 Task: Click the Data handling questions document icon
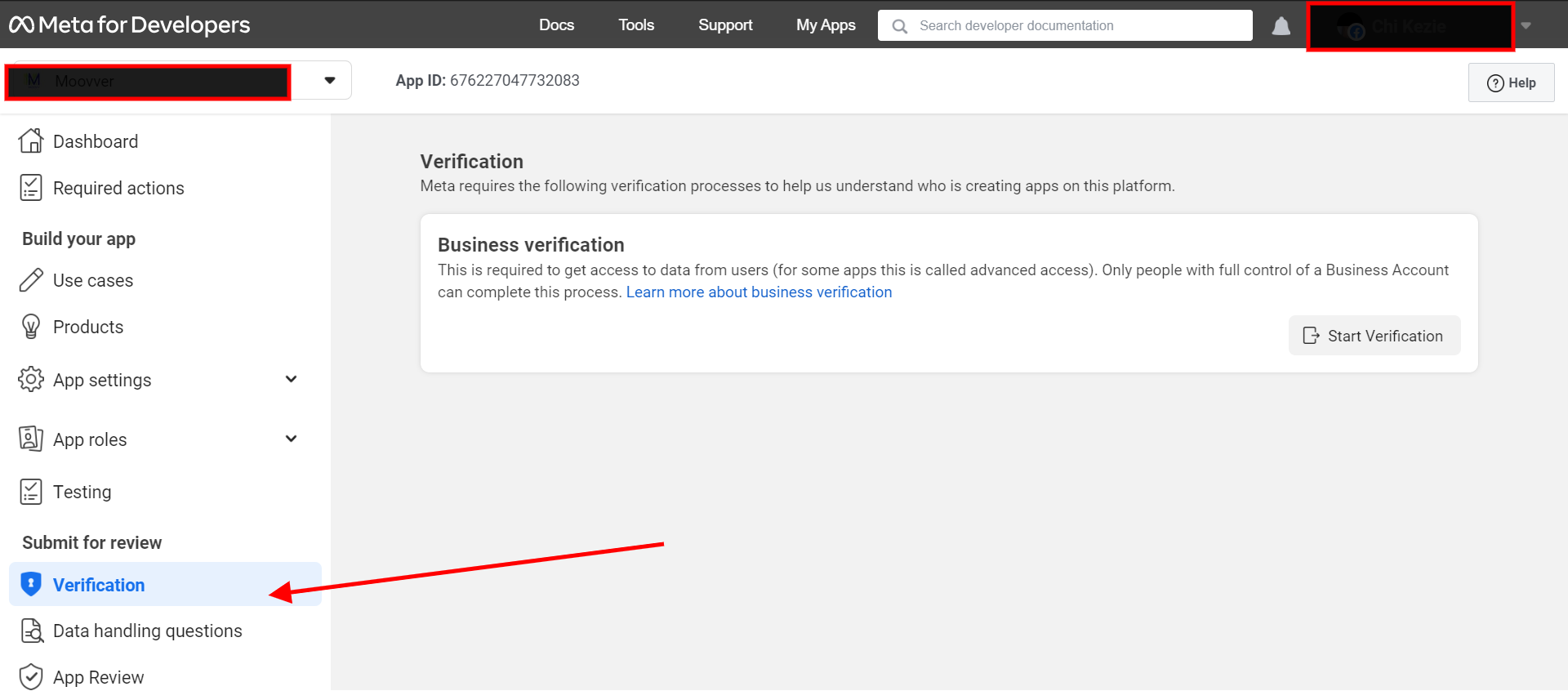(32, 631)
